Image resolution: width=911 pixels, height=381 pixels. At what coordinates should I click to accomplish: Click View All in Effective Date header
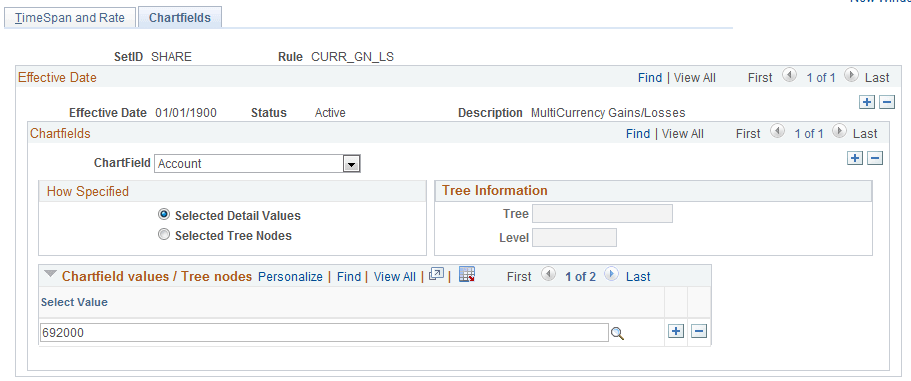694,78
